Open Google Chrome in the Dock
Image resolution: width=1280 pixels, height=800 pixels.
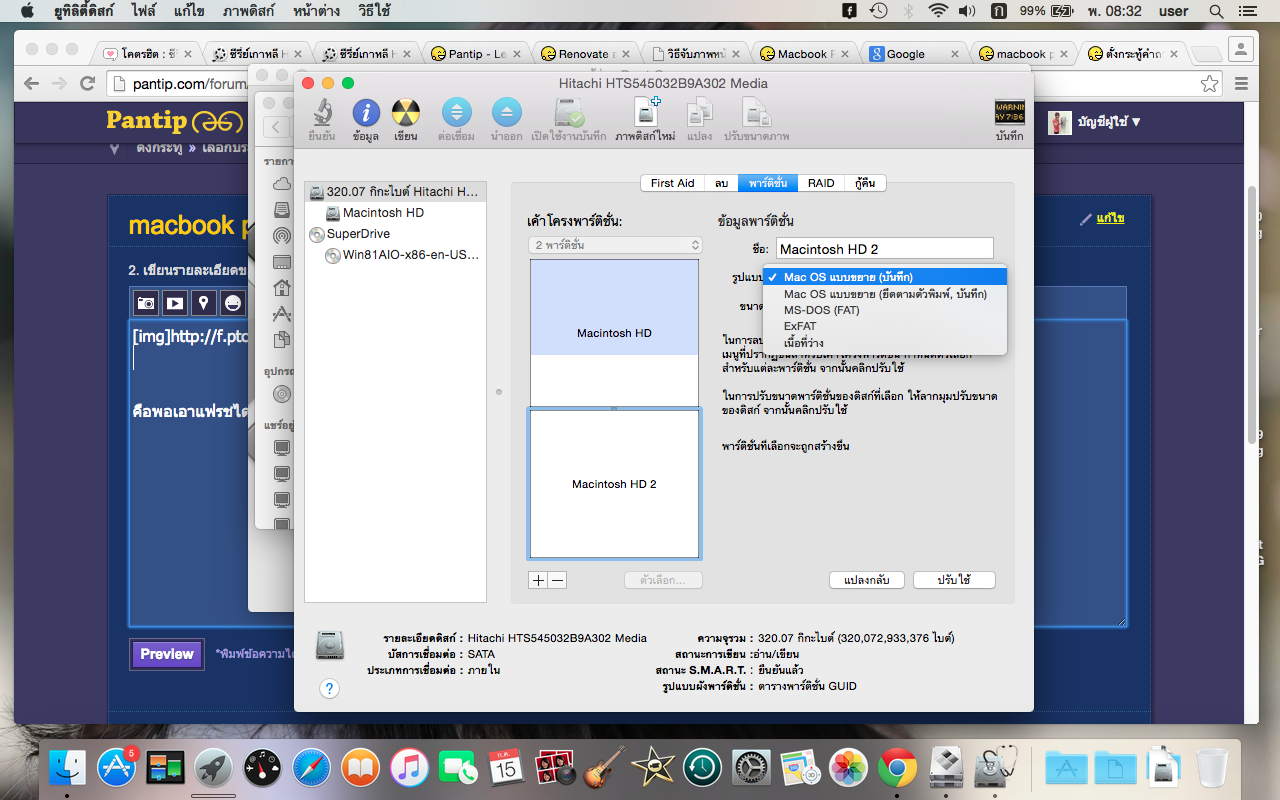[x=898, y=768]
